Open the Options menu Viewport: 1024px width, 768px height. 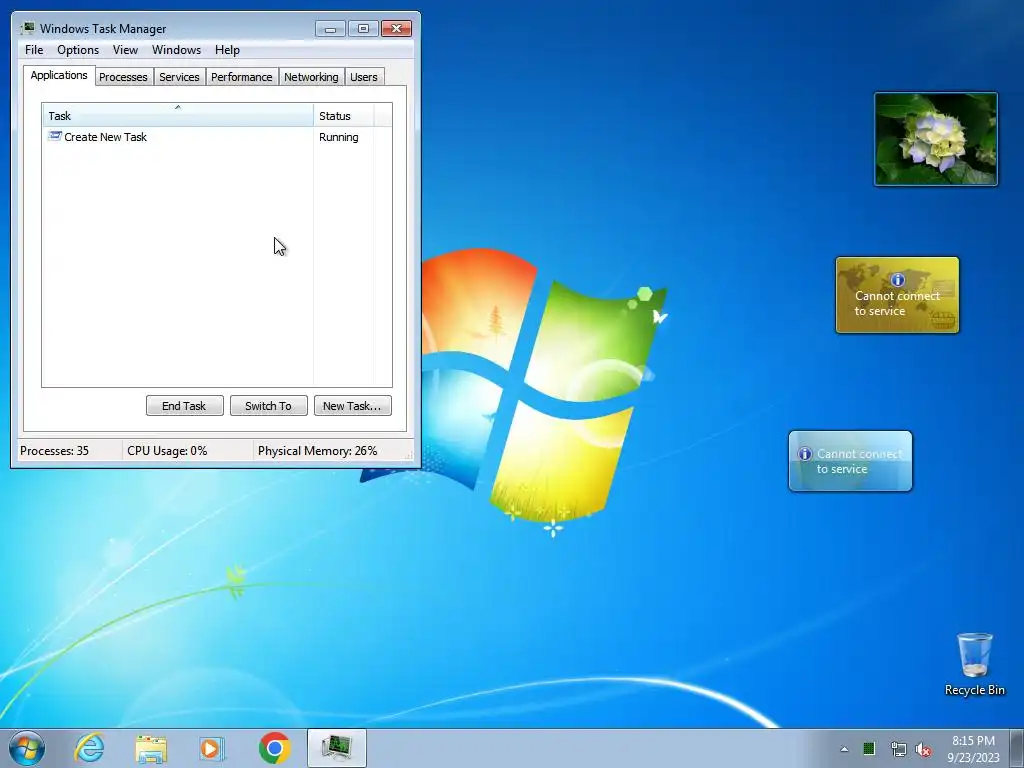point(78,50)
